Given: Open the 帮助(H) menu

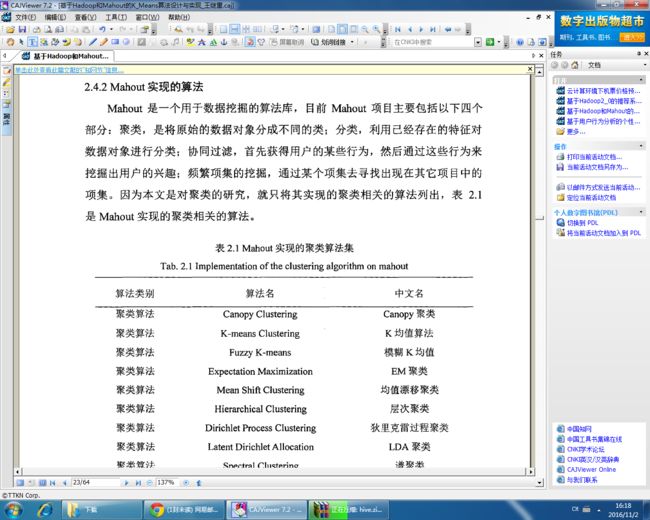Looking at the screenshot, I should 179,17.
